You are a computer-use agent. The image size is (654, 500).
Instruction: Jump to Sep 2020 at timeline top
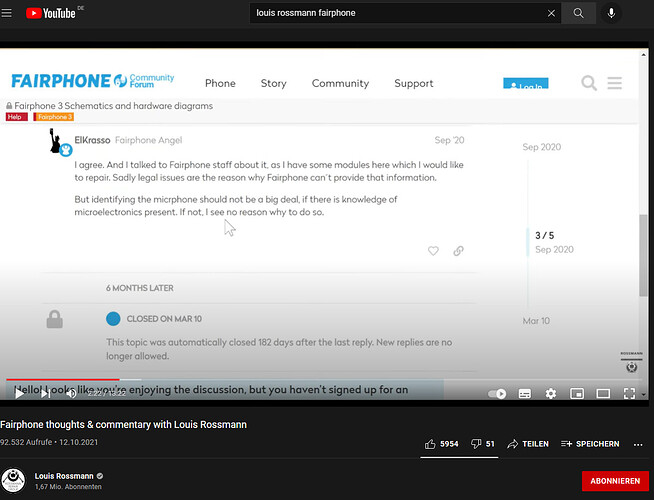(x=541, y=147)
